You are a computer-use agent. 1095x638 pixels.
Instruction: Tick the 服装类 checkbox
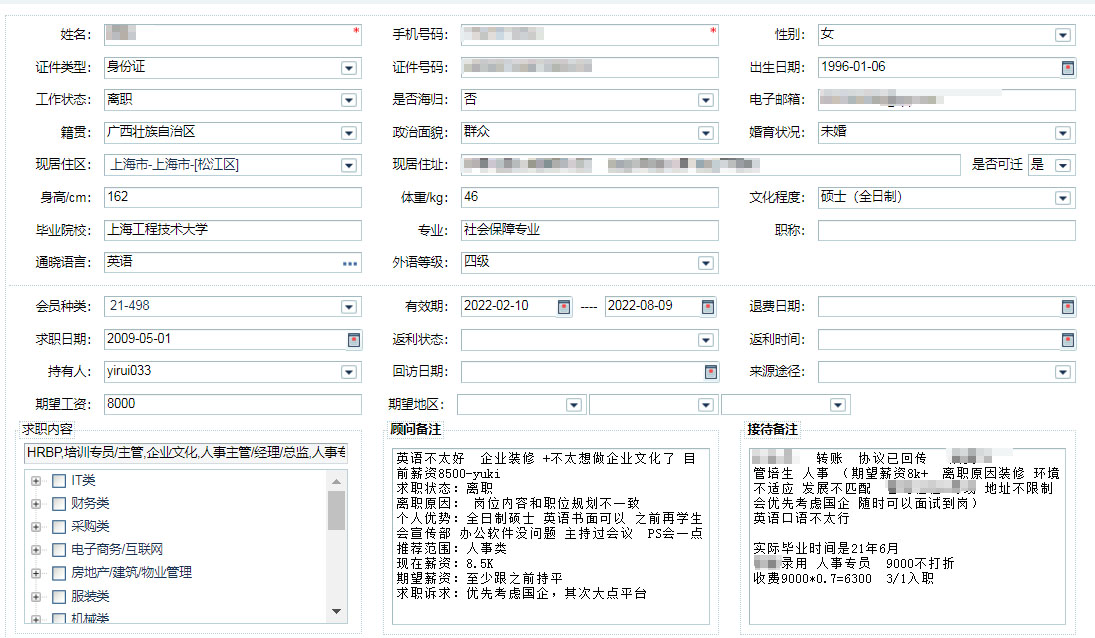pyautogui.click(x=59, y=597)
